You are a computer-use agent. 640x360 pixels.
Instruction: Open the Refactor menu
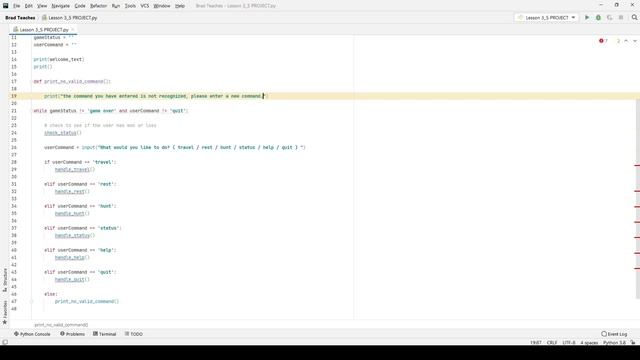pyautogui.click(x=98, y=6)
